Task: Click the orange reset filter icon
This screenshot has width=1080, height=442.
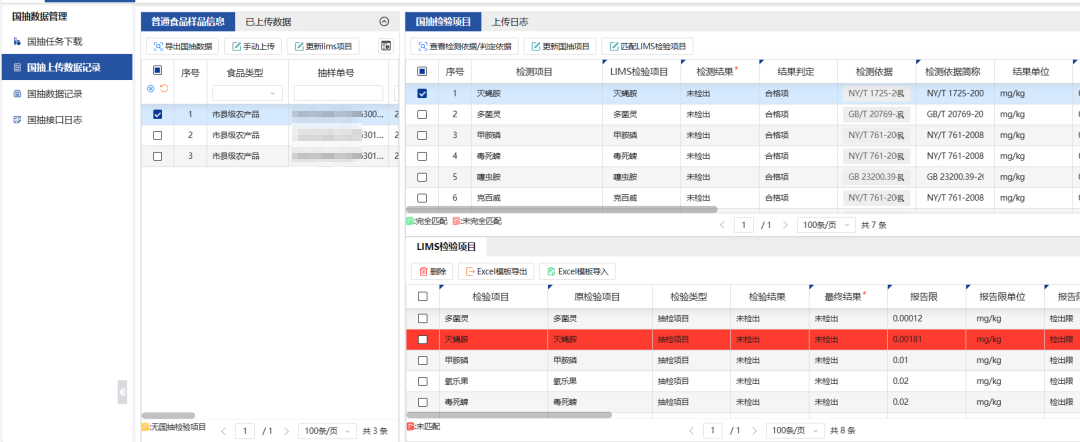Action: 163,89
